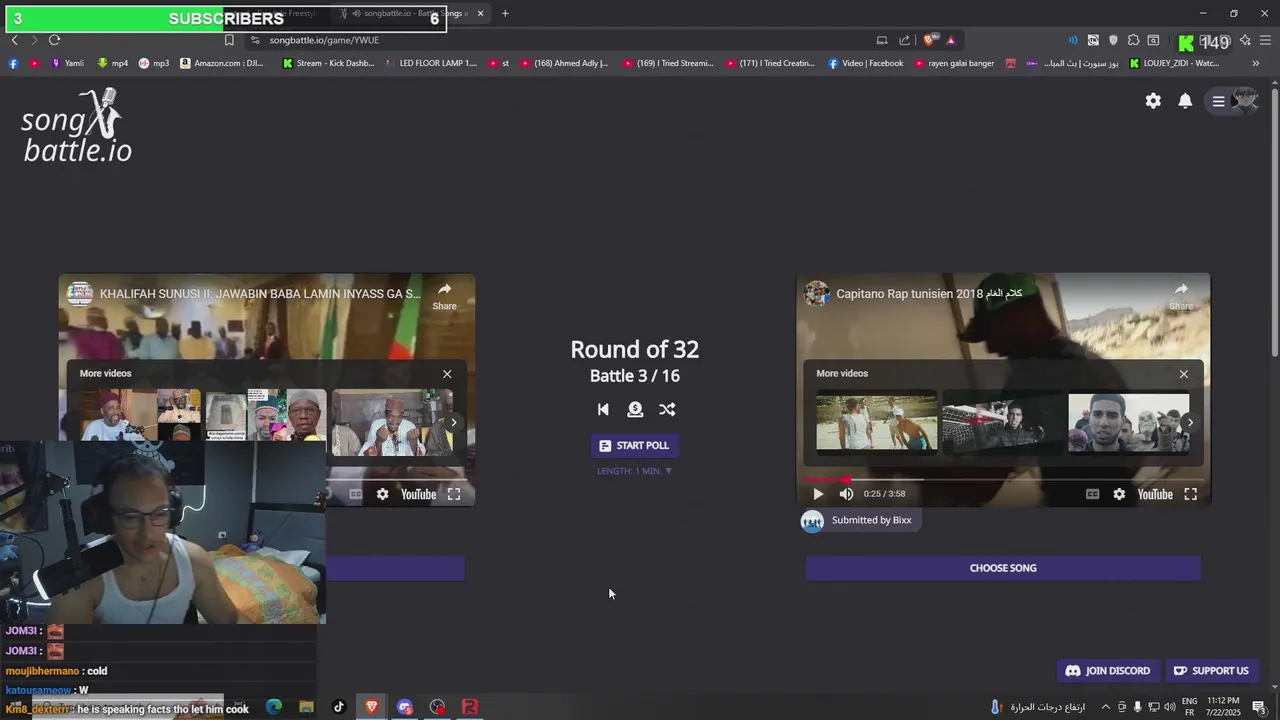Go to previous battle with skip-back icon

603,409
